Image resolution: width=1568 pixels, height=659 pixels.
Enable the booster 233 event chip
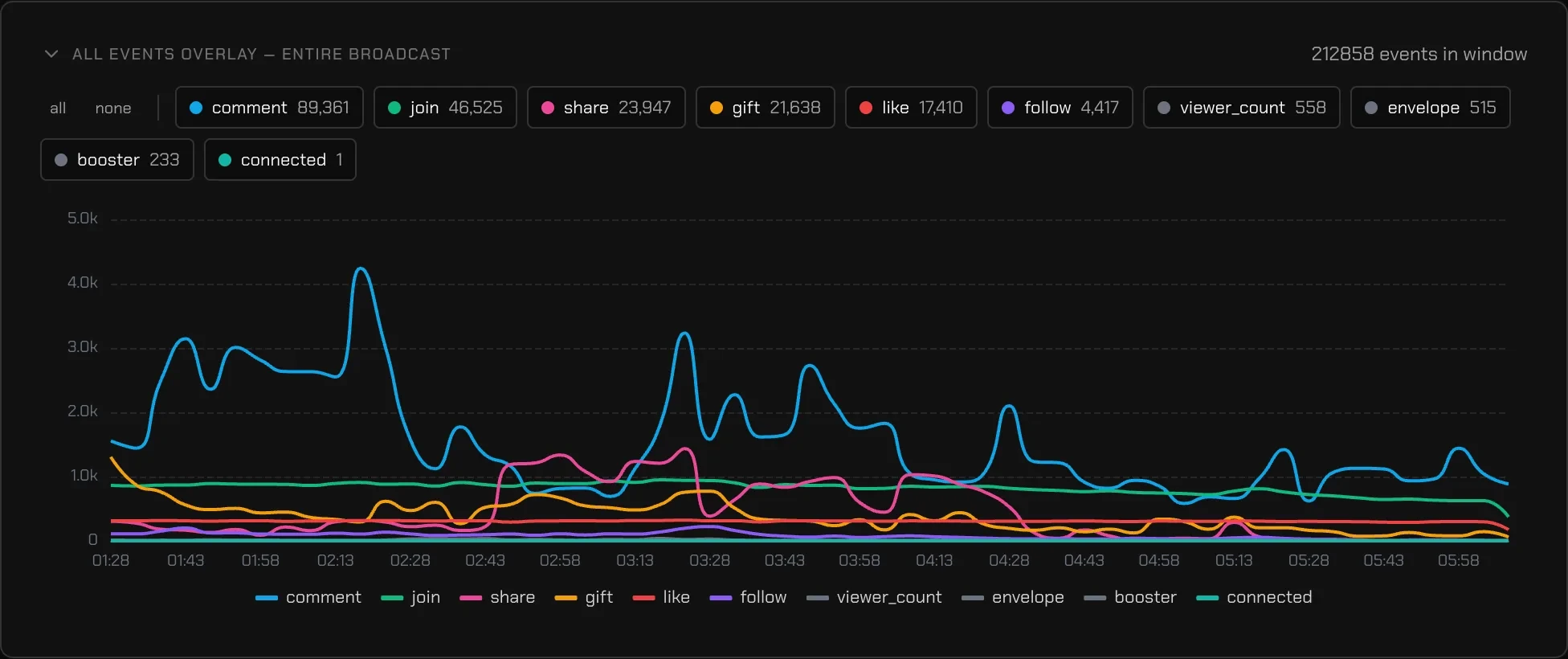pyautogui.click(x=117, y=159)
